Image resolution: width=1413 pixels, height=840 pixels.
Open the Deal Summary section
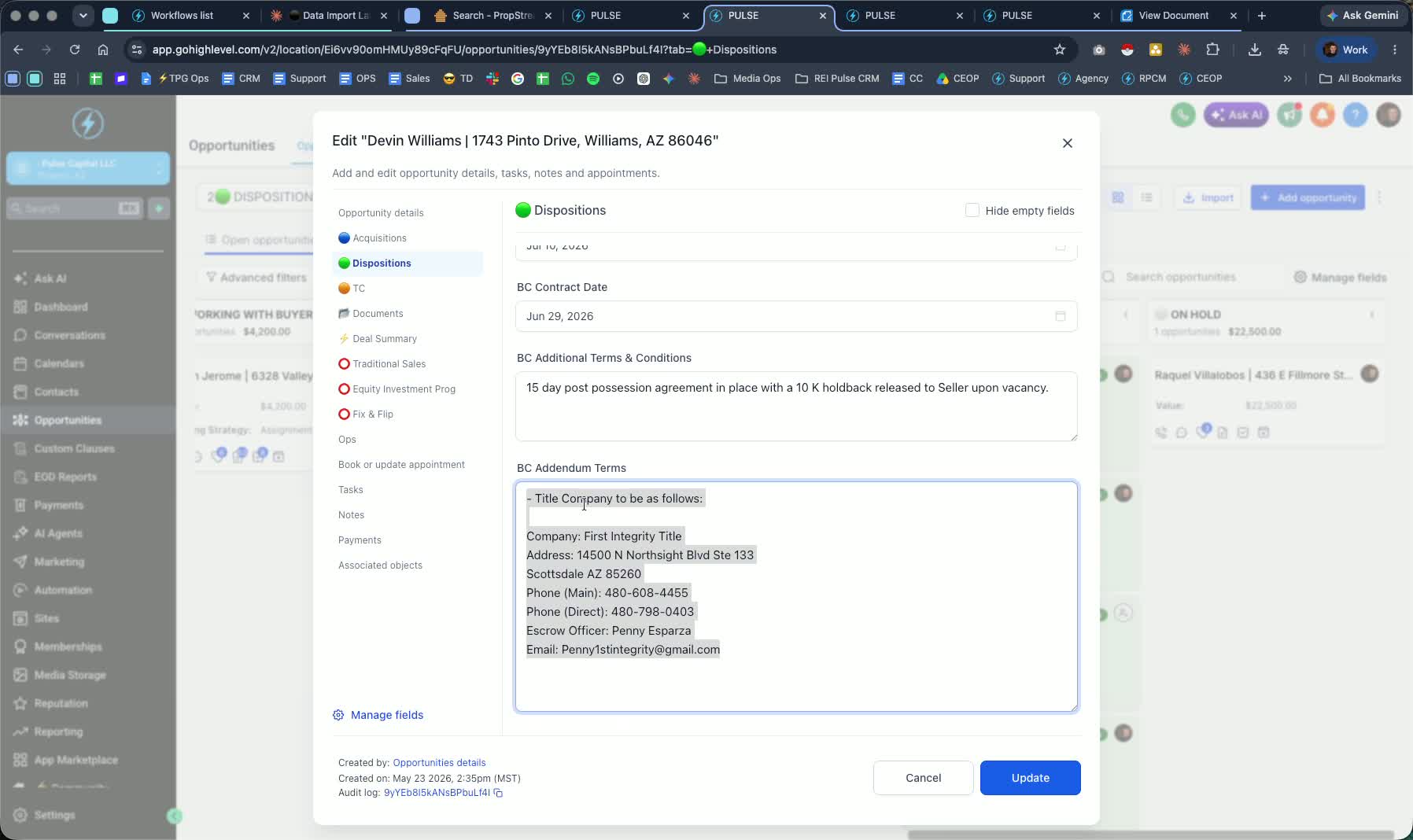tap(378, 339)
